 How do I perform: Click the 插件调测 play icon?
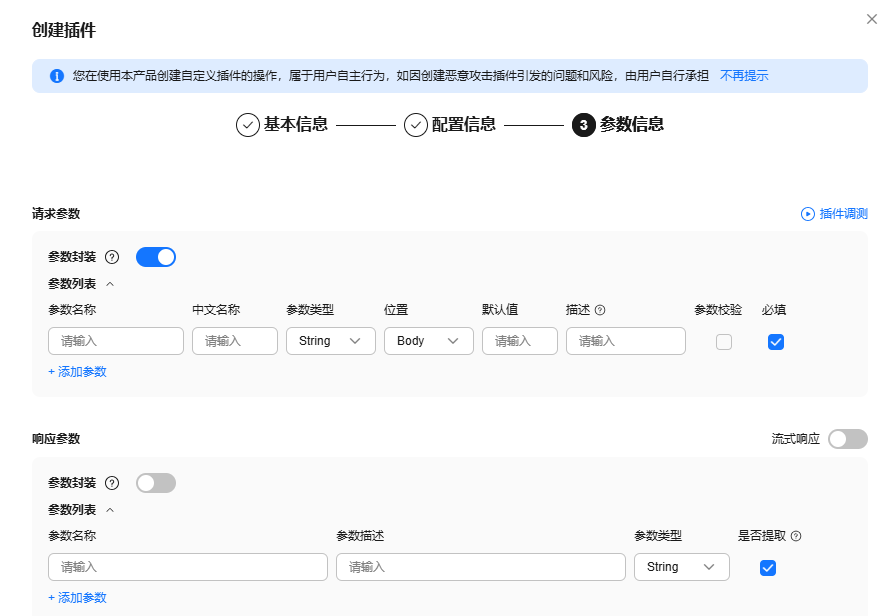808,214
